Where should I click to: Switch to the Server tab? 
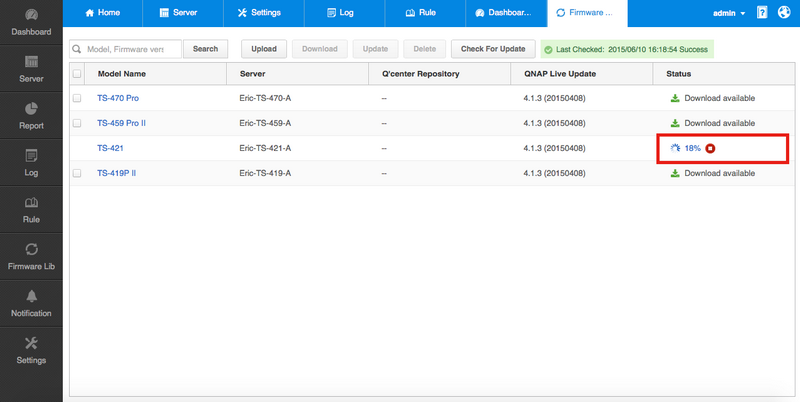pyautogui.click(x=183, y=13)
